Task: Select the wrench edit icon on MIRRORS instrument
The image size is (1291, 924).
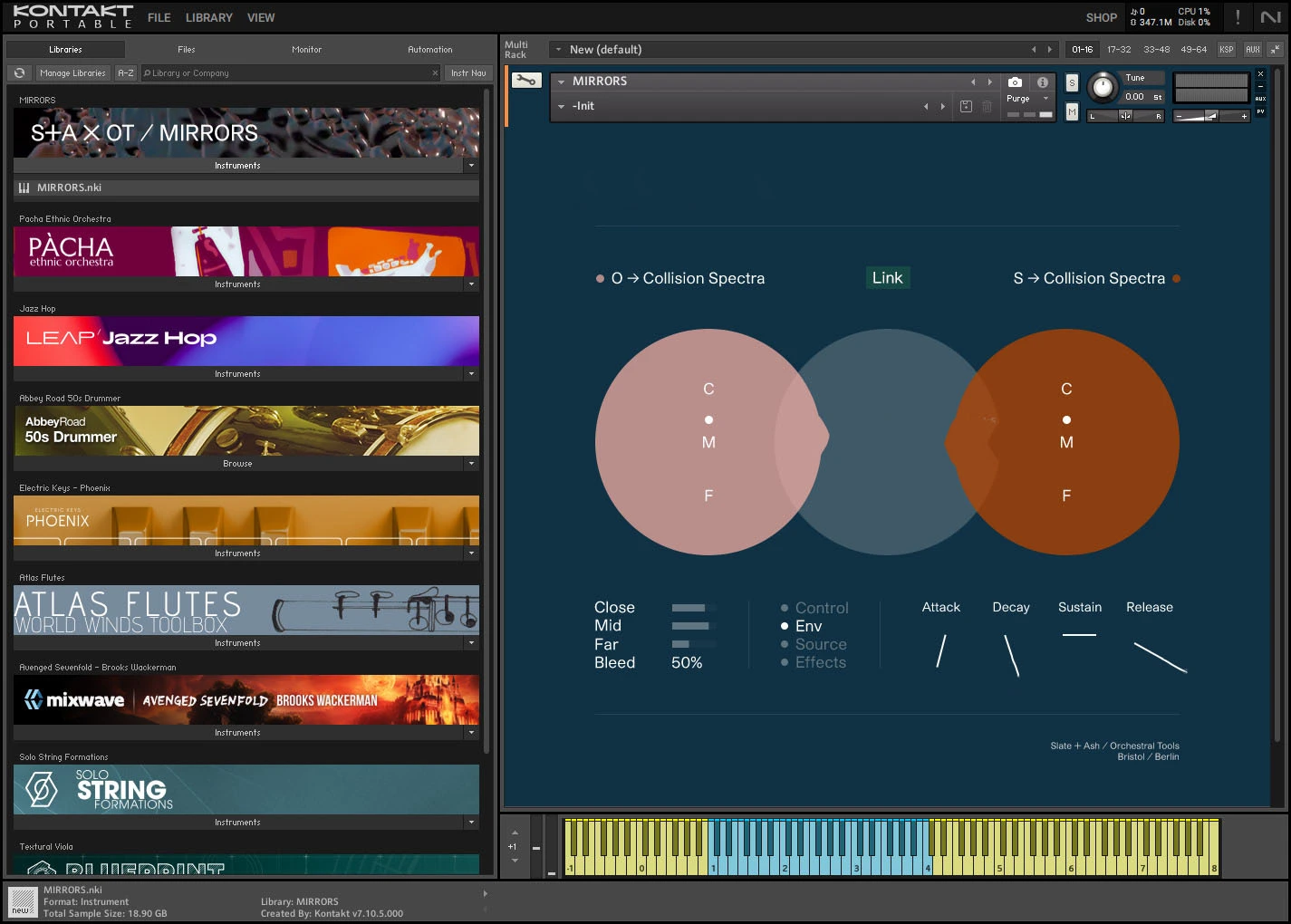Action: 525,80
